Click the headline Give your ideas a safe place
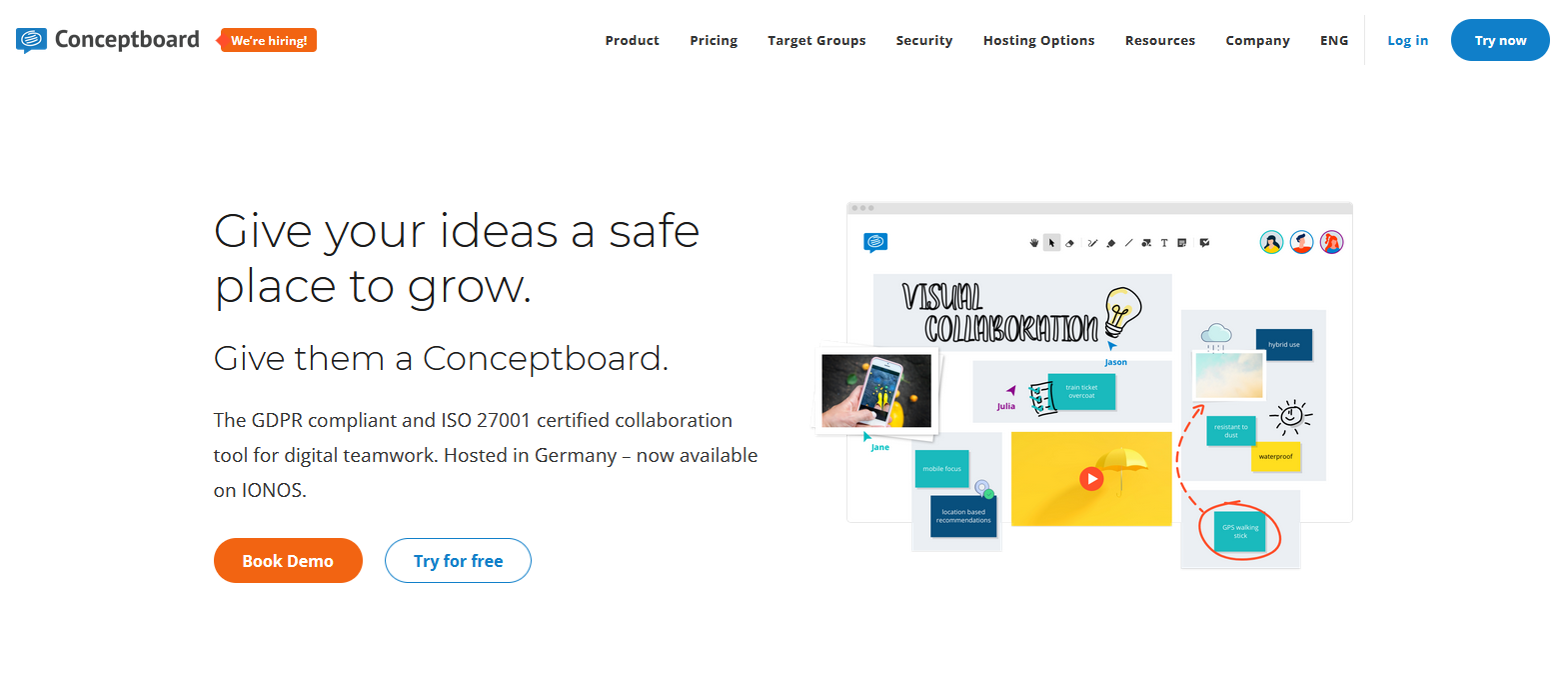The height and width of the screenshot is (694, 1568). (x=457, y=259)
